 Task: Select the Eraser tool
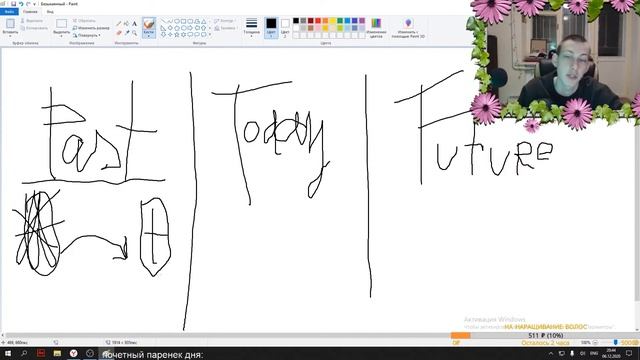(119, 33)
